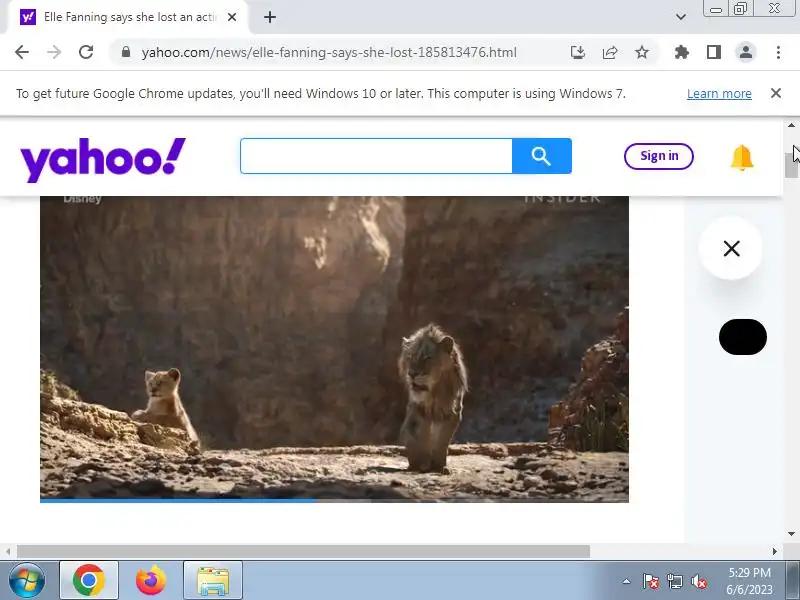The width and height of the screenshot is (800, 600).
Task: Click the horizontal scroll left arrow
Action: pyautogui.click(x=8, y=552)
